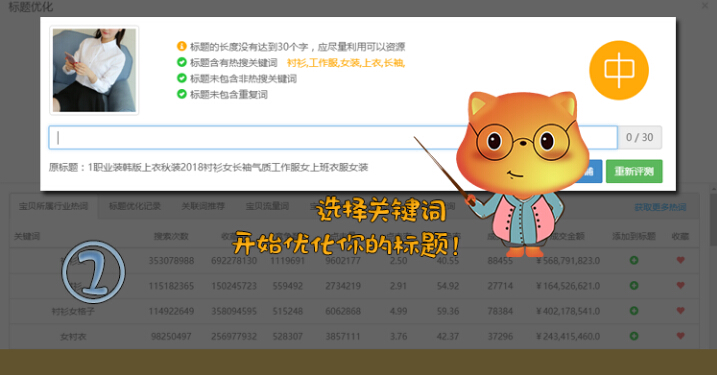Close the 标题优化 dialog with X
This screenshot has height=375, width=717.
705,6
